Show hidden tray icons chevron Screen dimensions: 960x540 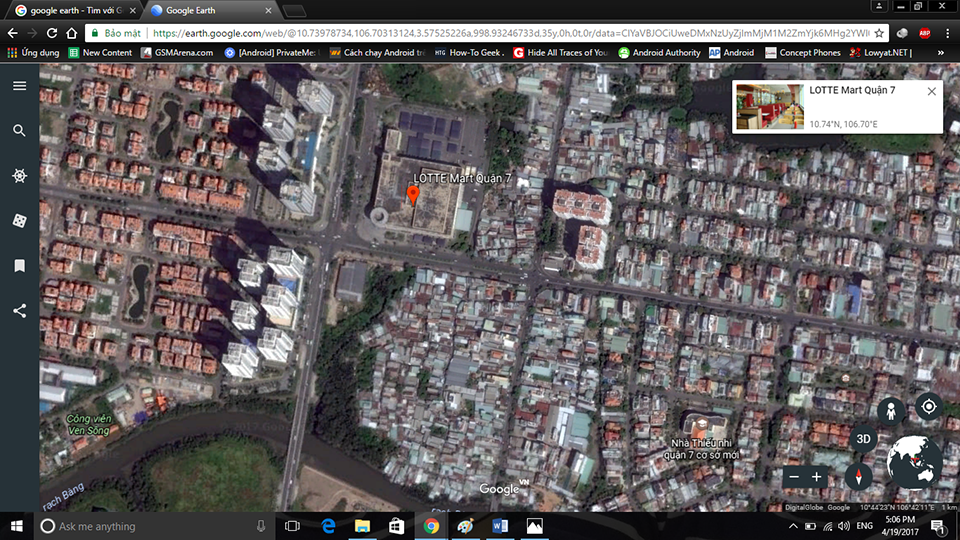coord(793,526)
